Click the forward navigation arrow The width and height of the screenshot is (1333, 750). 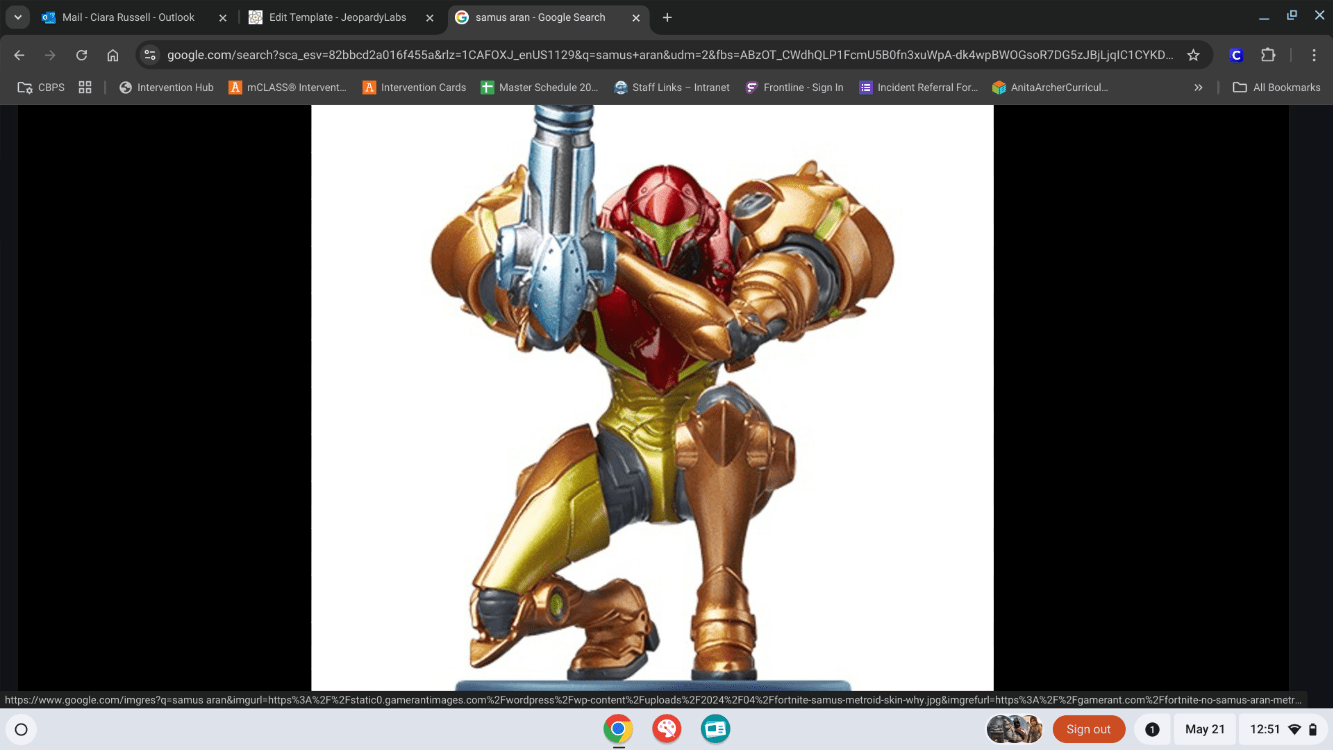pos(50,55)
